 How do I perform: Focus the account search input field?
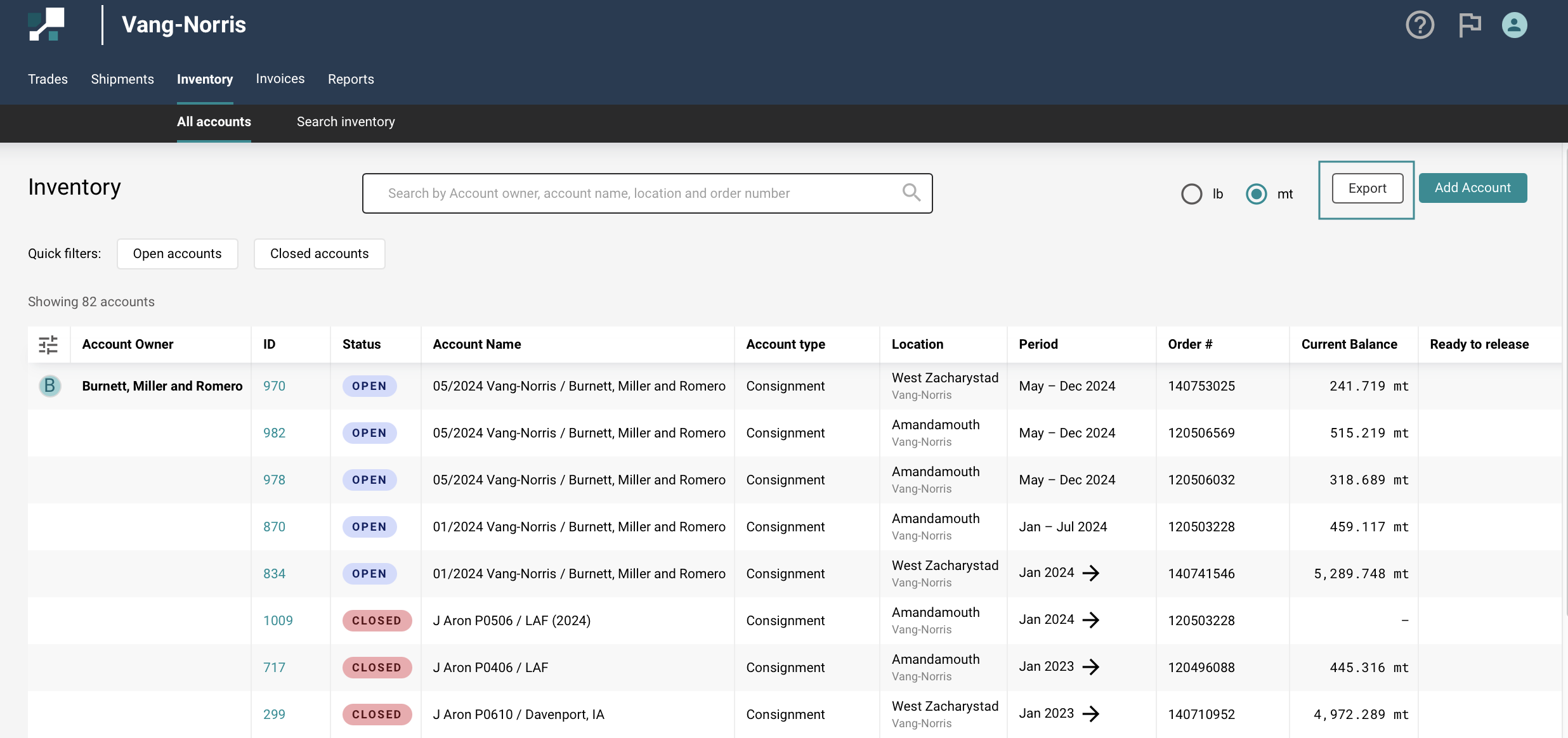click(x=634, y=193)
